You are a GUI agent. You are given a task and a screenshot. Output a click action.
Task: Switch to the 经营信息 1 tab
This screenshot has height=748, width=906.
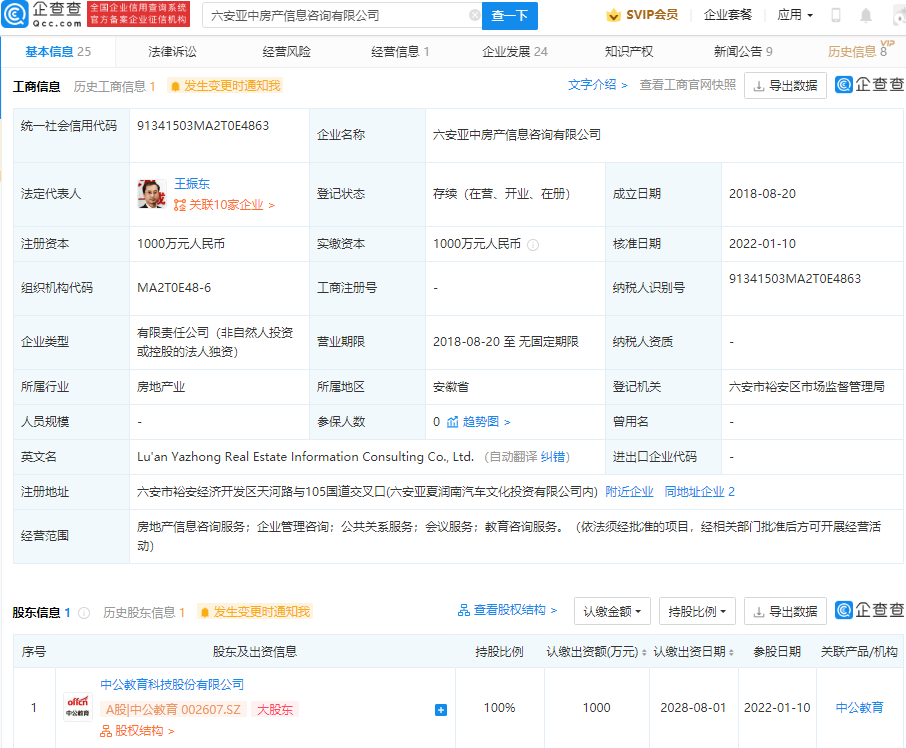[x=400, y=52]
